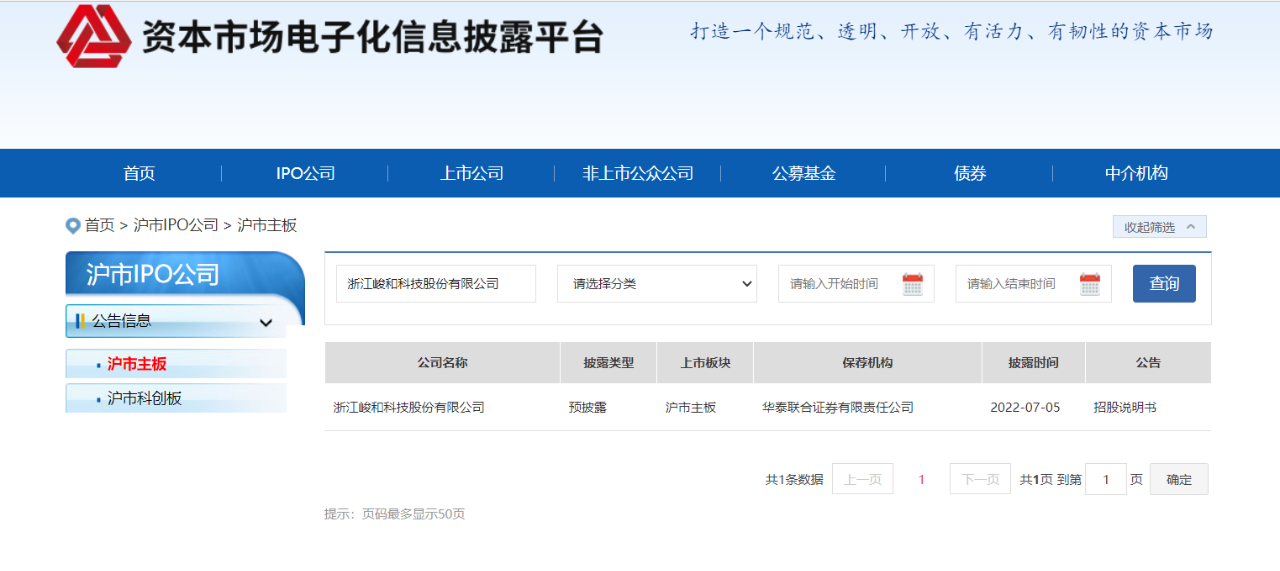Click 沪市IPO公司 in the breadcrumb

point(176,226)
